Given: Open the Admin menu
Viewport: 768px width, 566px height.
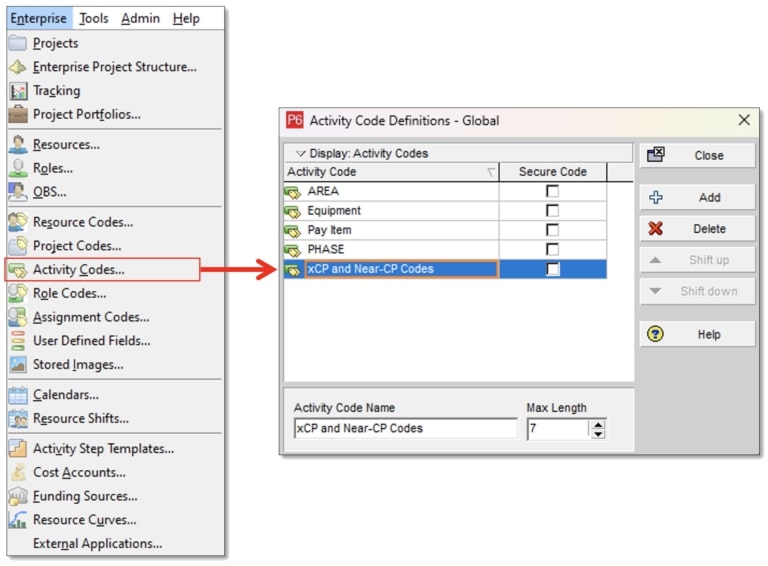Looking at the screenshot, I should tap(140, 18).
